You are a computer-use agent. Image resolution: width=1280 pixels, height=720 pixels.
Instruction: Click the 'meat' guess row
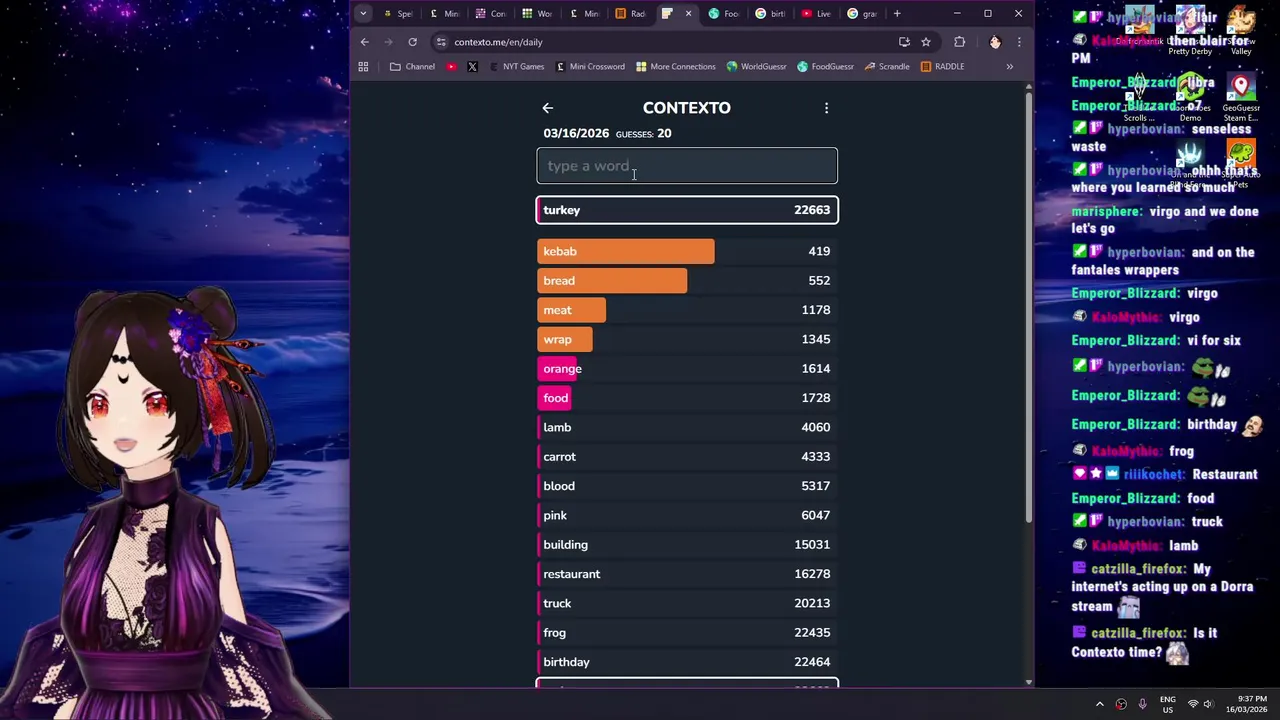(x=687, y=310)
